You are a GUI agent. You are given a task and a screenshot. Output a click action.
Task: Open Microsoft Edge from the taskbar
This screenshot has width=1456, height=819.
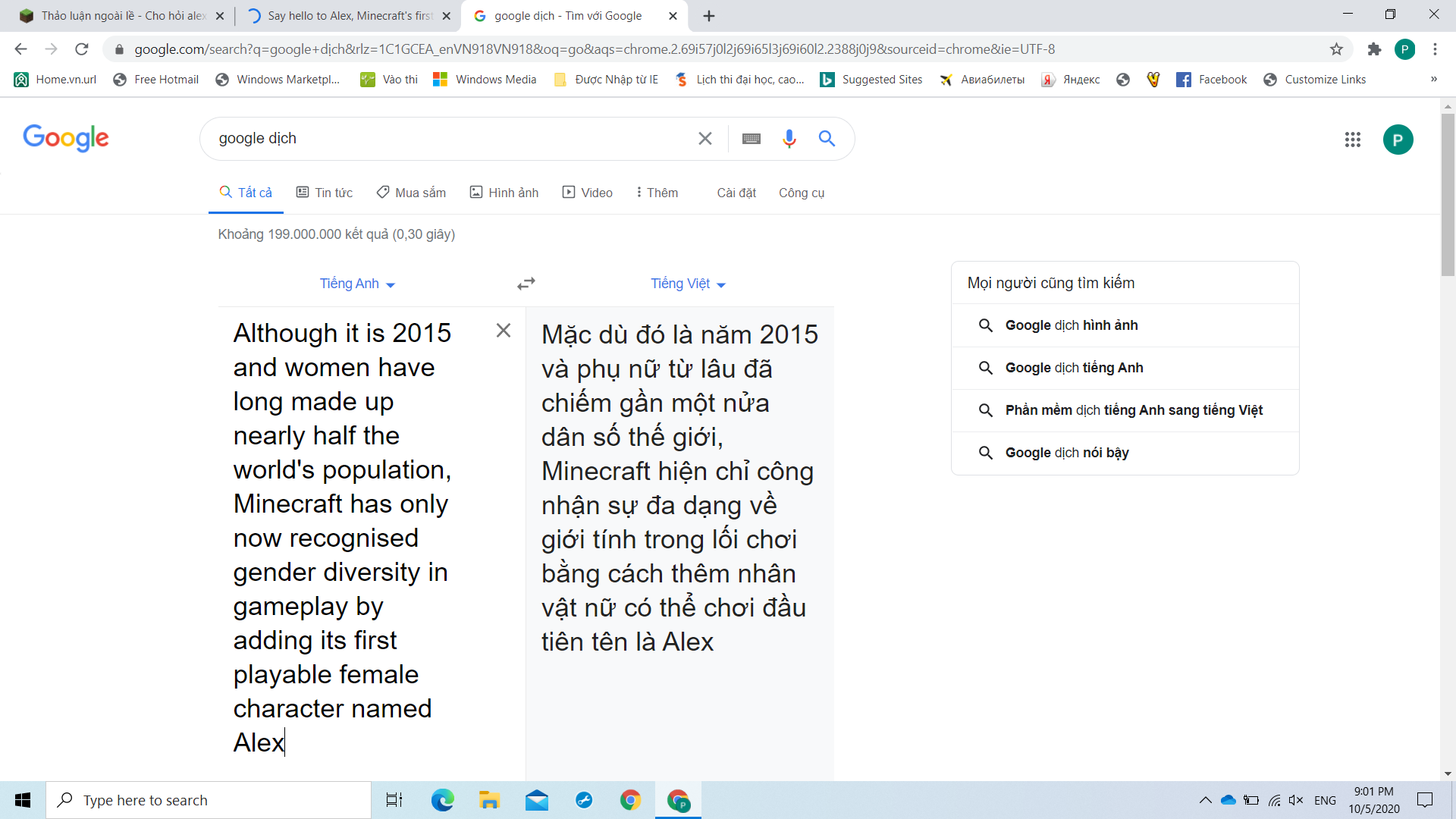click(x=442, y=800)
